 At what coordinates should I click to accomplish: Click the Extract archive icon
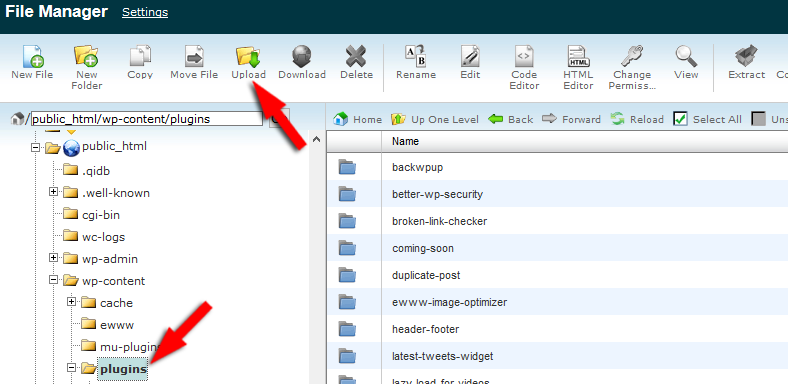pos(746,56)
